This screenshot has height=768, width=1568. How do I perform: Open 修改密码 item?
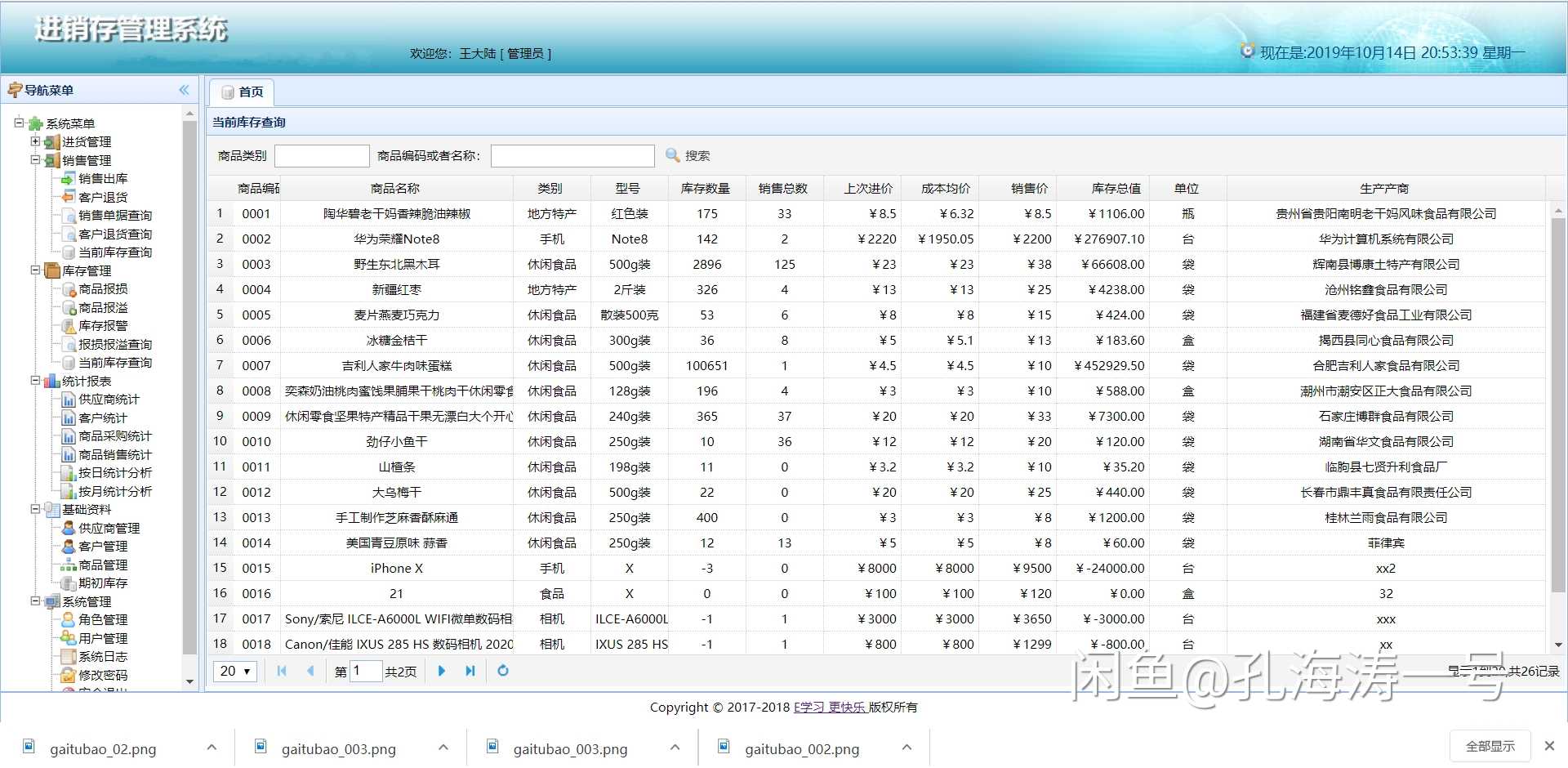pos(103,675)
